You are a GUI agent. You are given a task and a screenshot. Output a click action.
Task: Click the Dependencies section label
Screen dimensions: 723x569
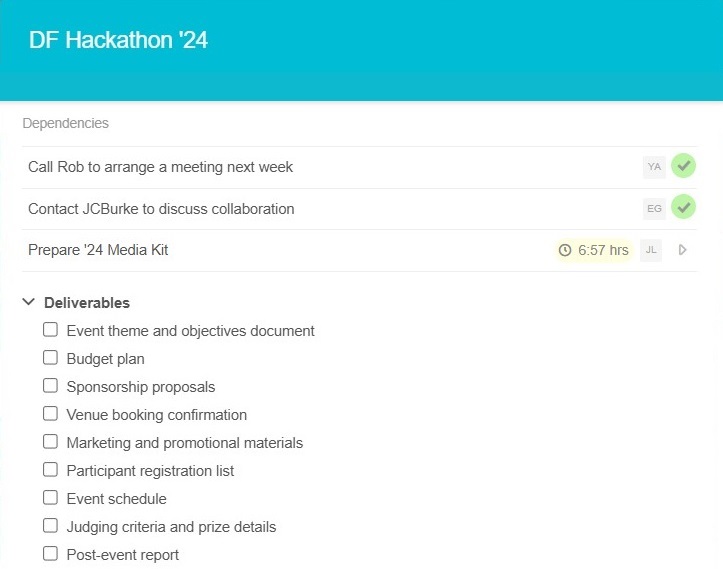pos(65,123)
